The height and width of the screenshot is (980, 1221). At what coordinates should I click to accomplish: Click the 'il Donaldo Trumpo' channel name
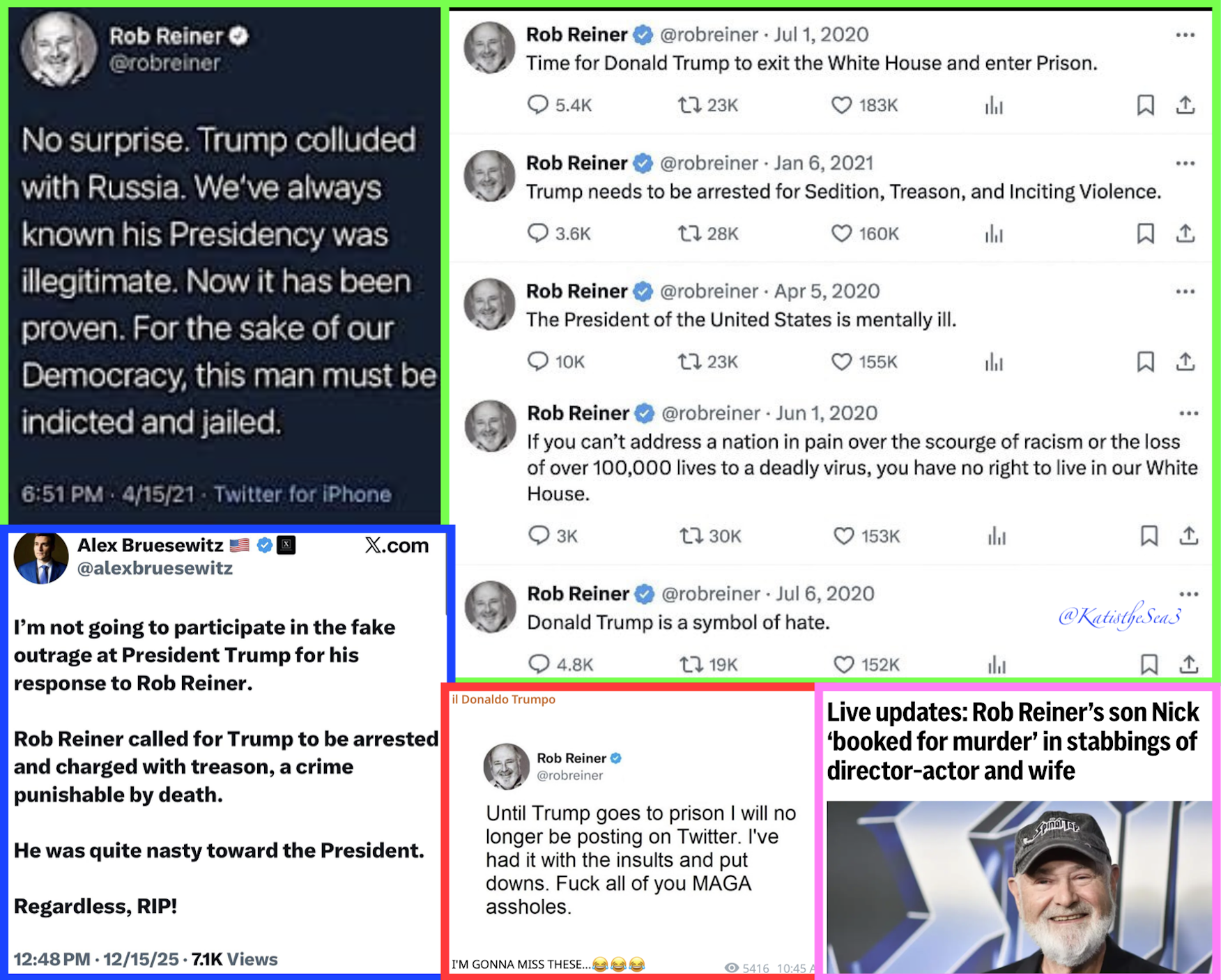pyautogui.click(x=503, y=699)
